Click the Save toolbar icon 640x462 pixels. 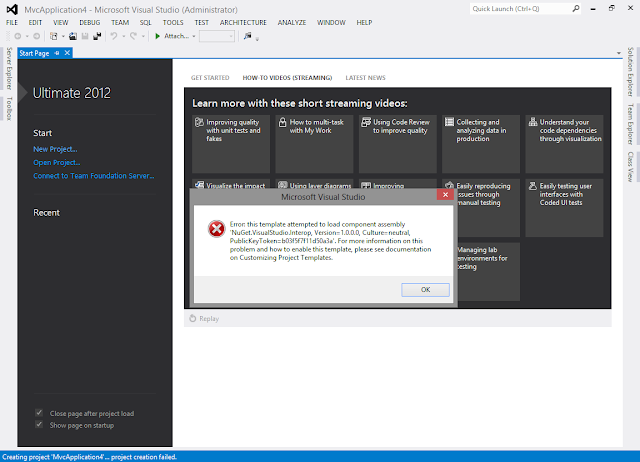85,36
